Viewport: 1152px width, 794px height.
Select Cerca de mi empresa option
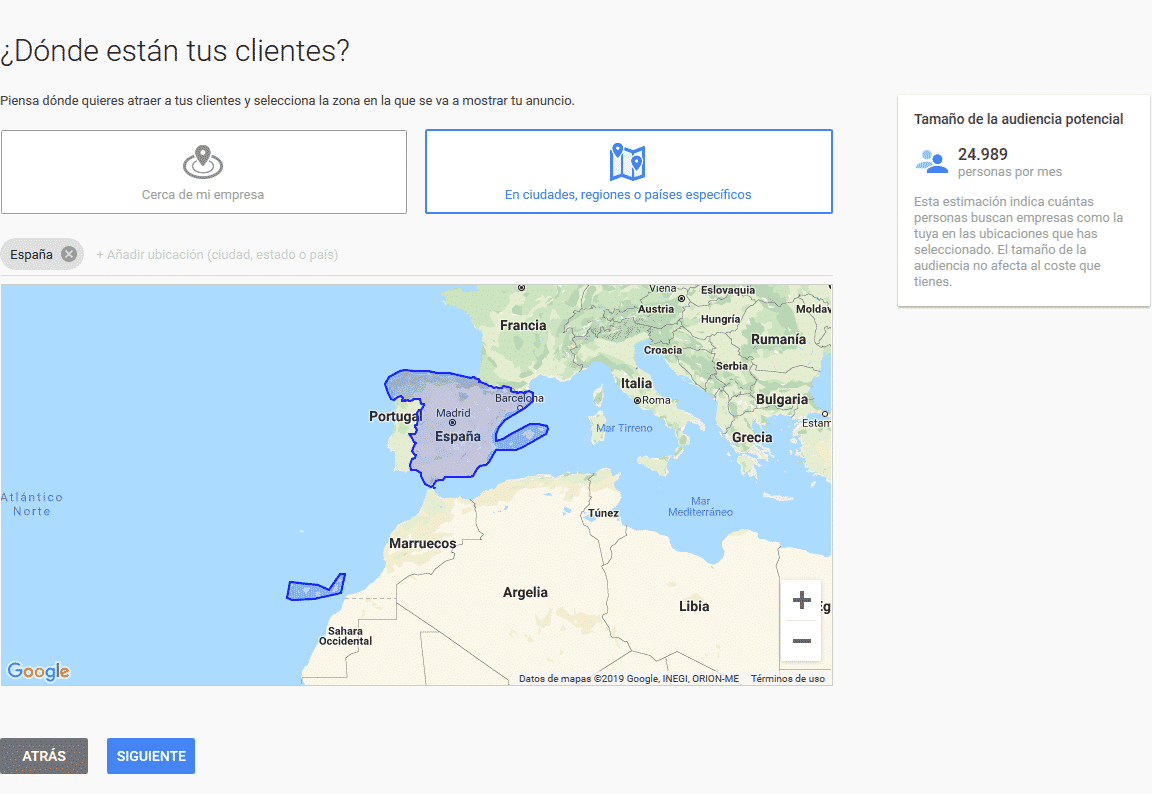point(204,172)
